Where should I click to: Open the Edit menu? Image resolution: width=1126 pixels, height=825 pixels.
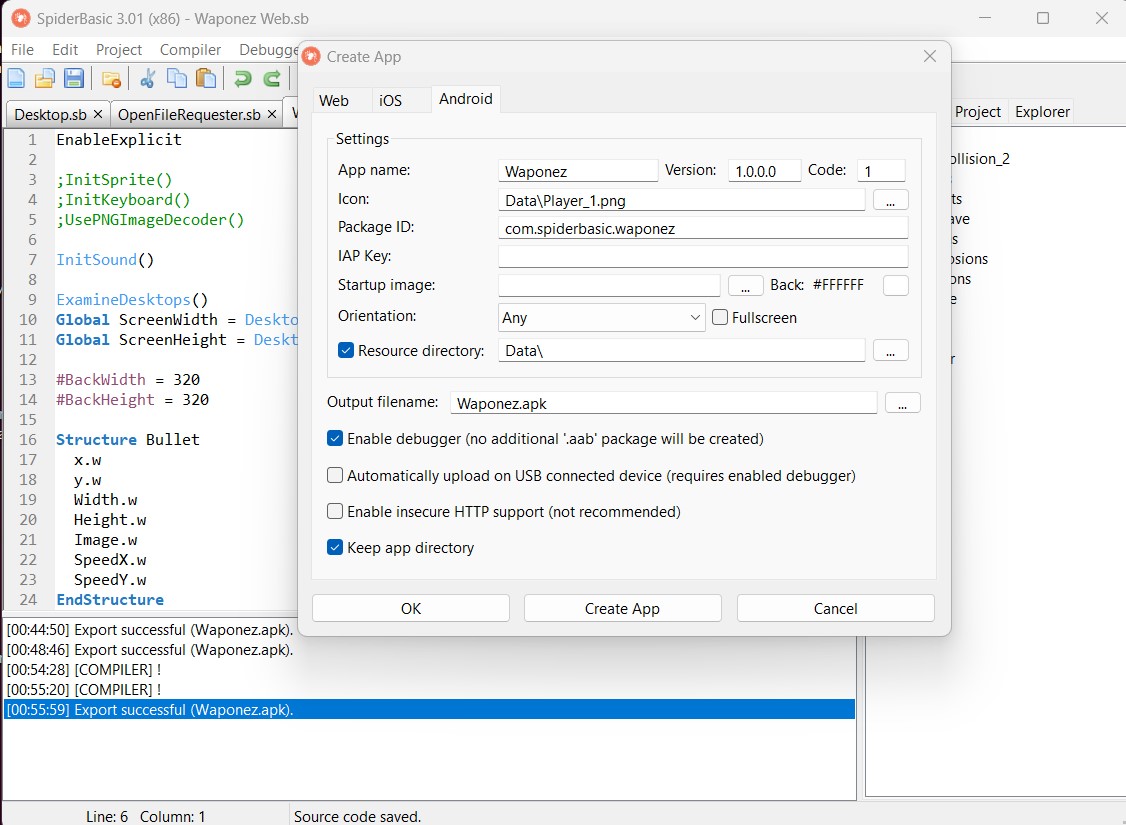coord(65,50)
